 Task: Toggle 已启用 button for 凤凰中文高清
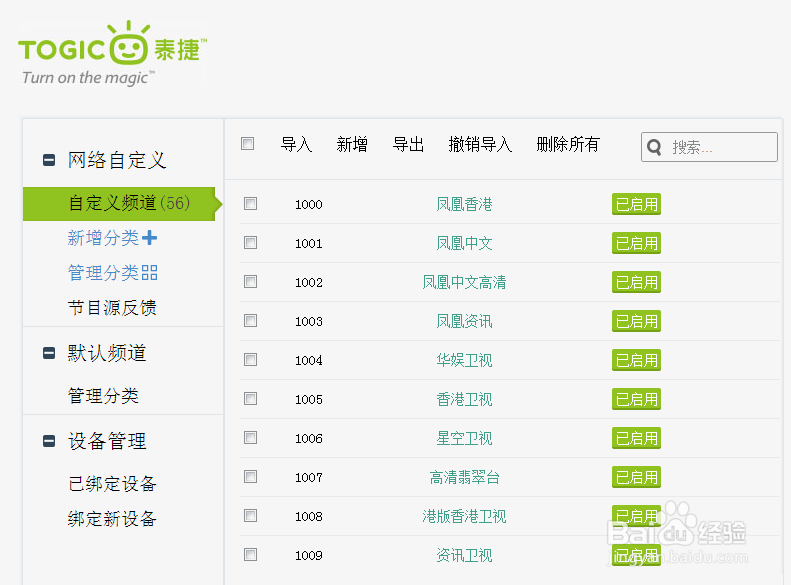636,282
